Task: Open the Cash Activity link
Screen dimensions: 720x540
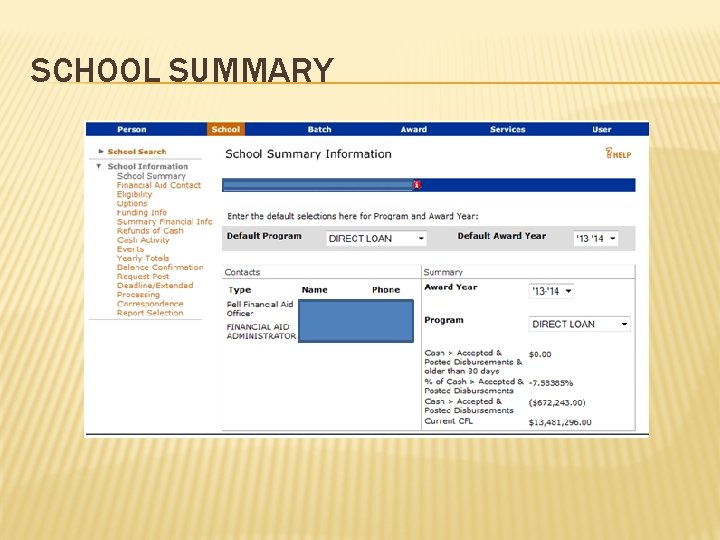Action: (143, 240)
